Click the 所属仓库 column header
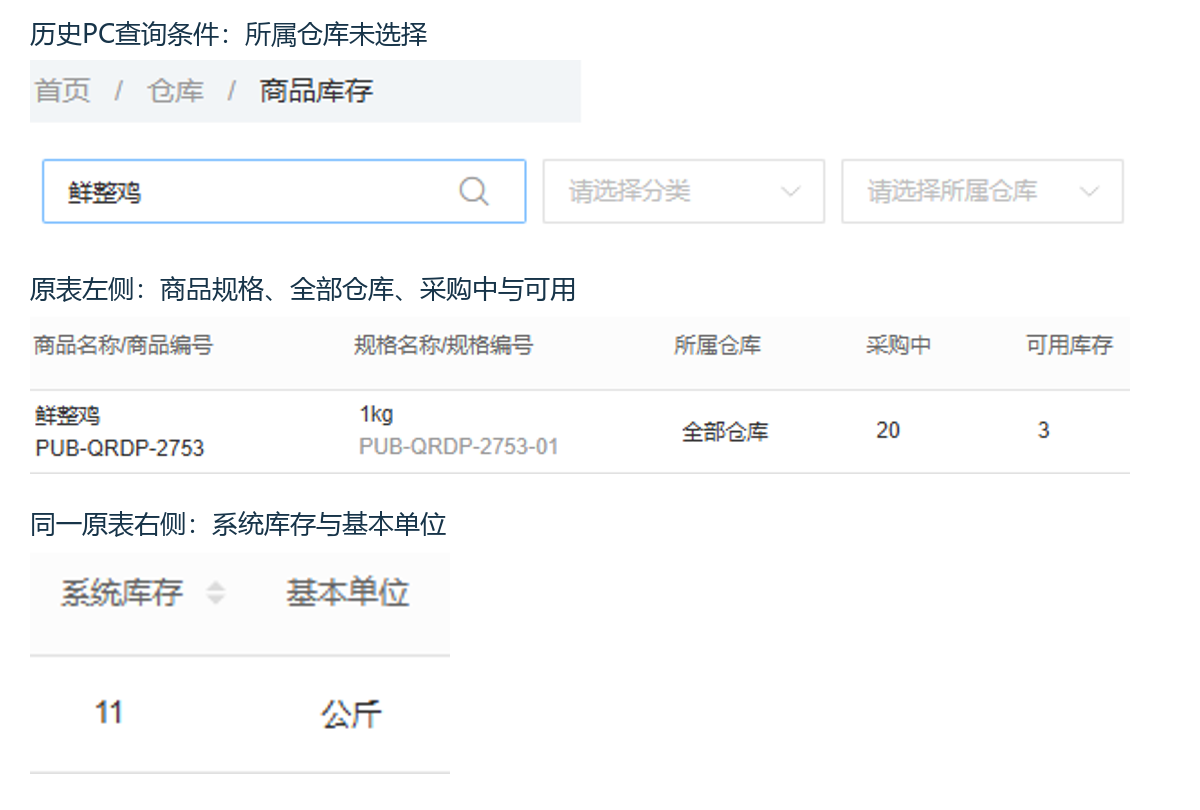This screenshot has width=1200, height=810. [718, 345]
